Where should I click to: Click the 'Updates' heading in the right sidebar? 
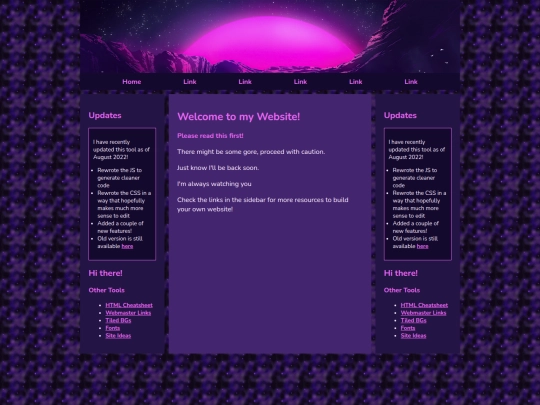pos(400,115)
